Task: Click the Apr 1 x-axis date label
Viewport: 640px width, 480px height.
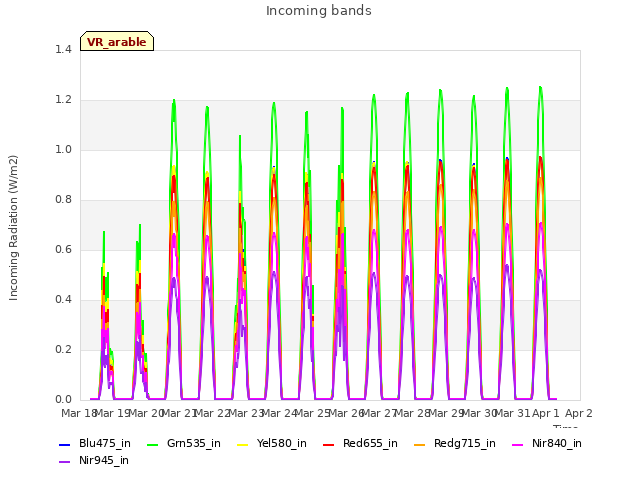Action: (546, 413)
